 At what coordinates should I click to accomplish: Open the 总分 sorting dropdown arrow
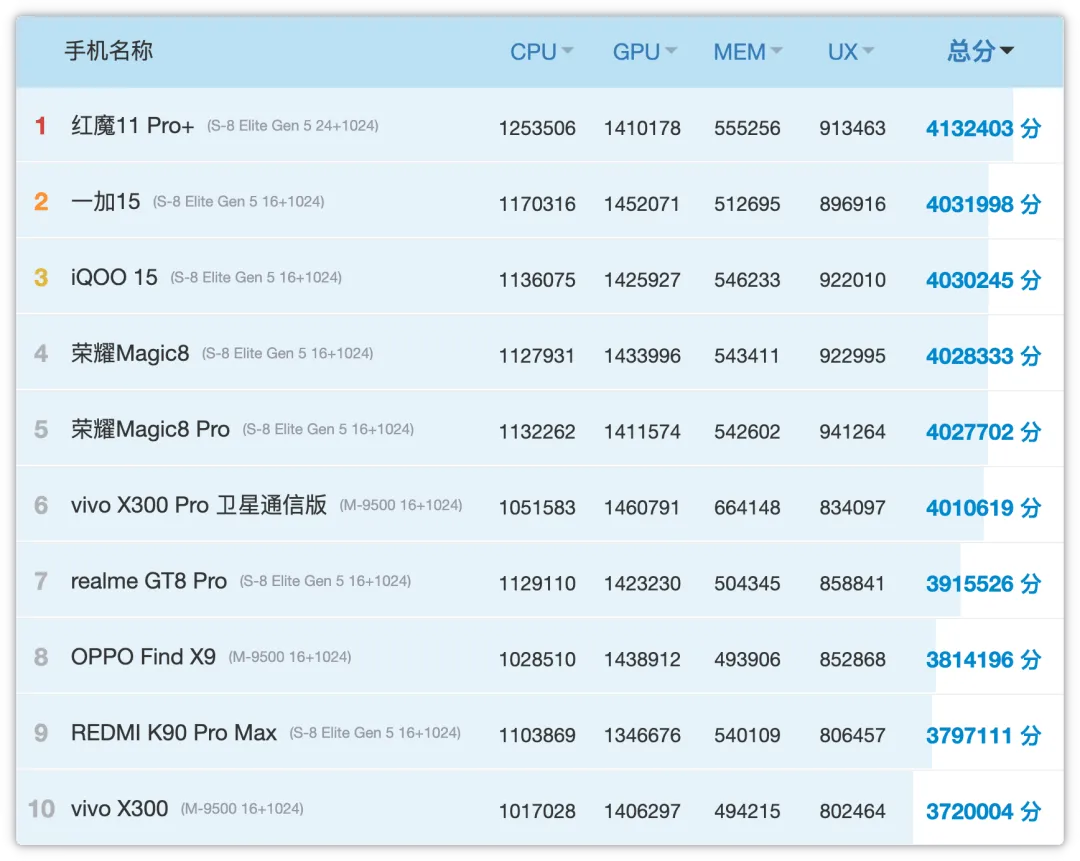click(x=1007, y=49)
